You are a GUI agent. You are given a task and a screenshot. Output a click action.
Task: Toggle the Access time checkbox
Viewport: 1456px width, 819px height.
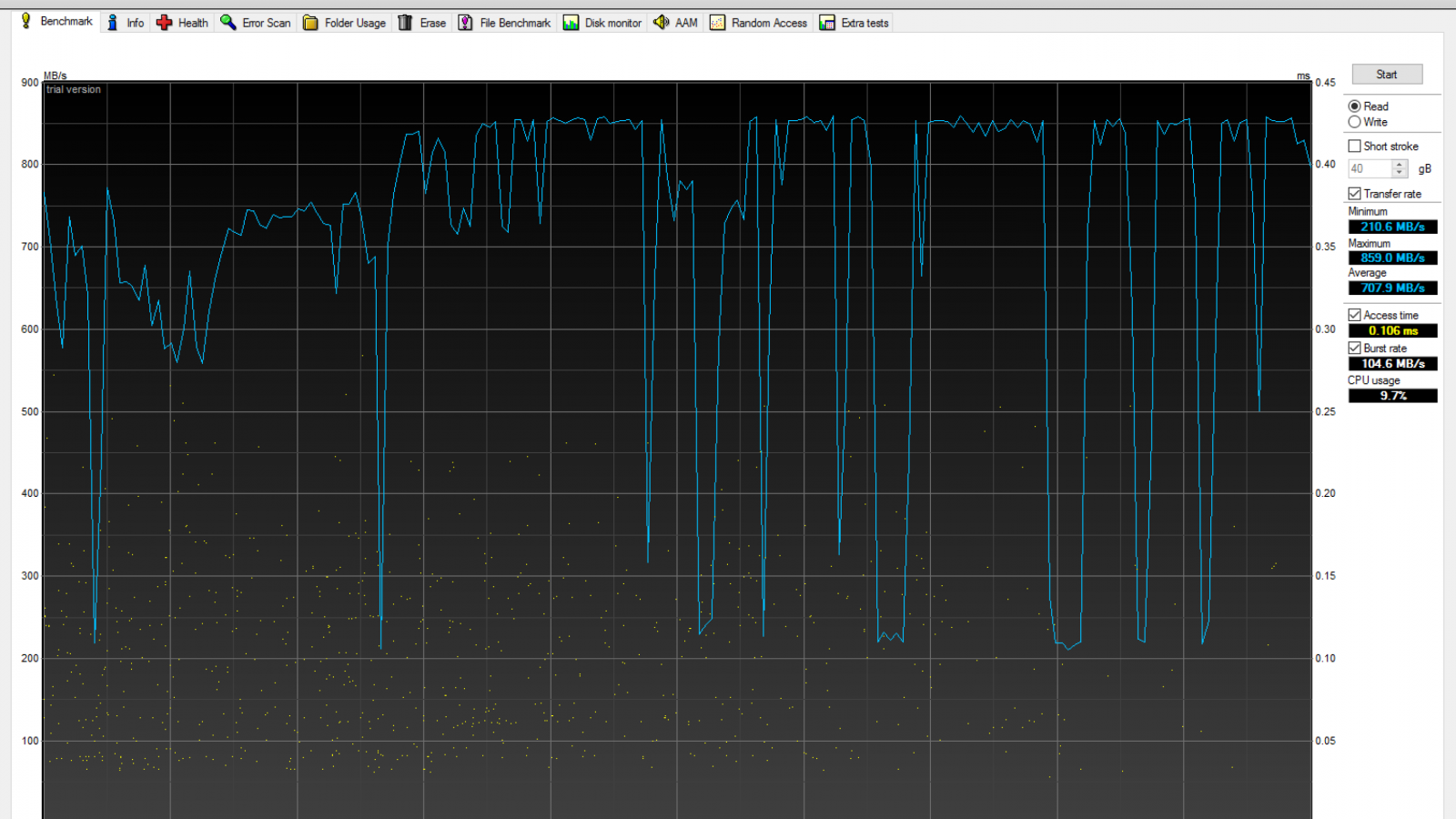click(1354, 315)
